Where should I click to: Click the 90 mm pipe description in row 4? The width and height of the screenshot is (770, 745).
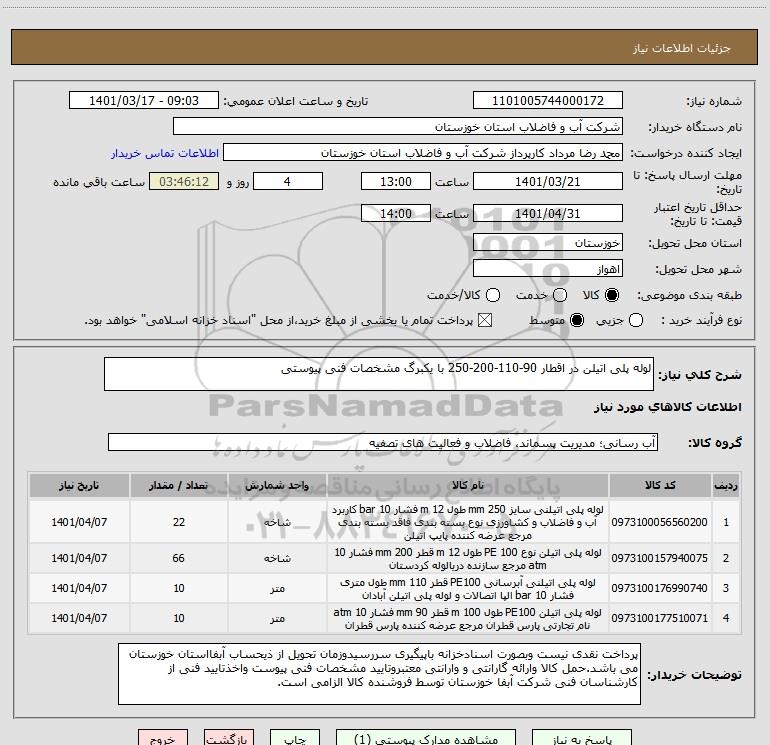[x=468, y=619]
